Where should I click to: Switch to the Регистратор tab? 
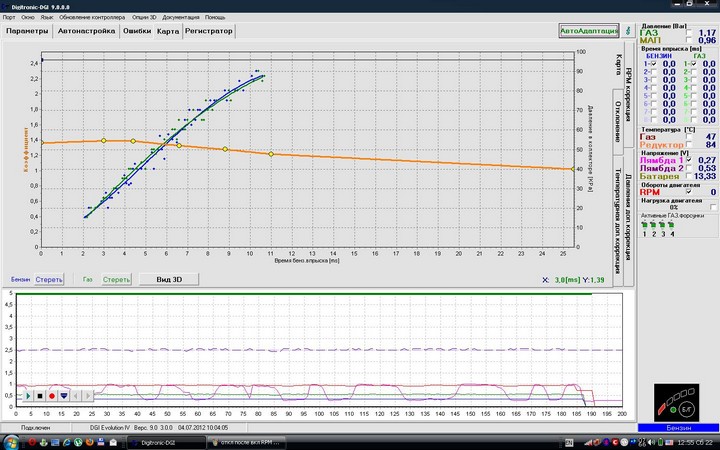208,31
